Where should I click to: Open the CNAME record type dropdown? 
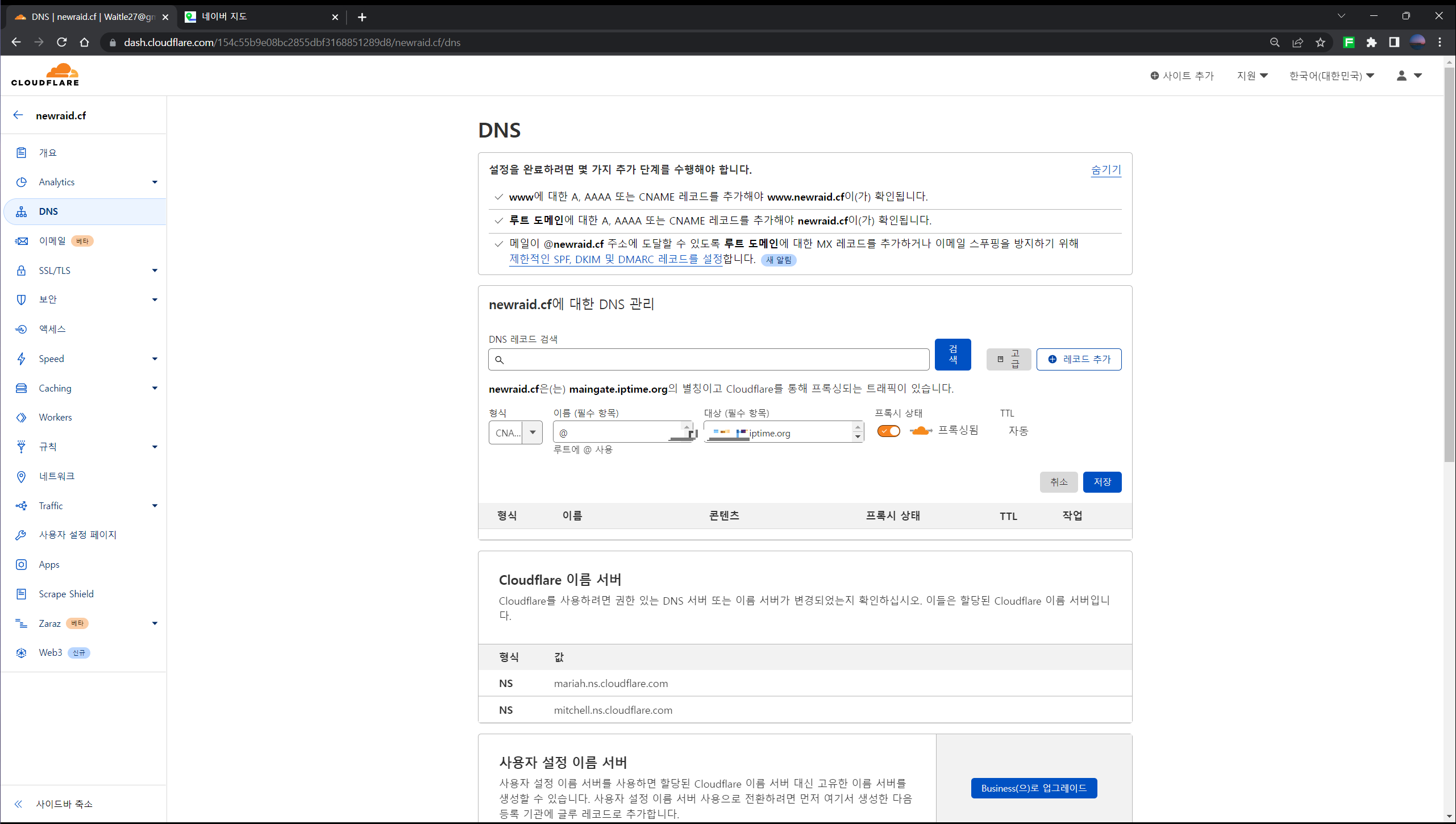tap(515, 432)
